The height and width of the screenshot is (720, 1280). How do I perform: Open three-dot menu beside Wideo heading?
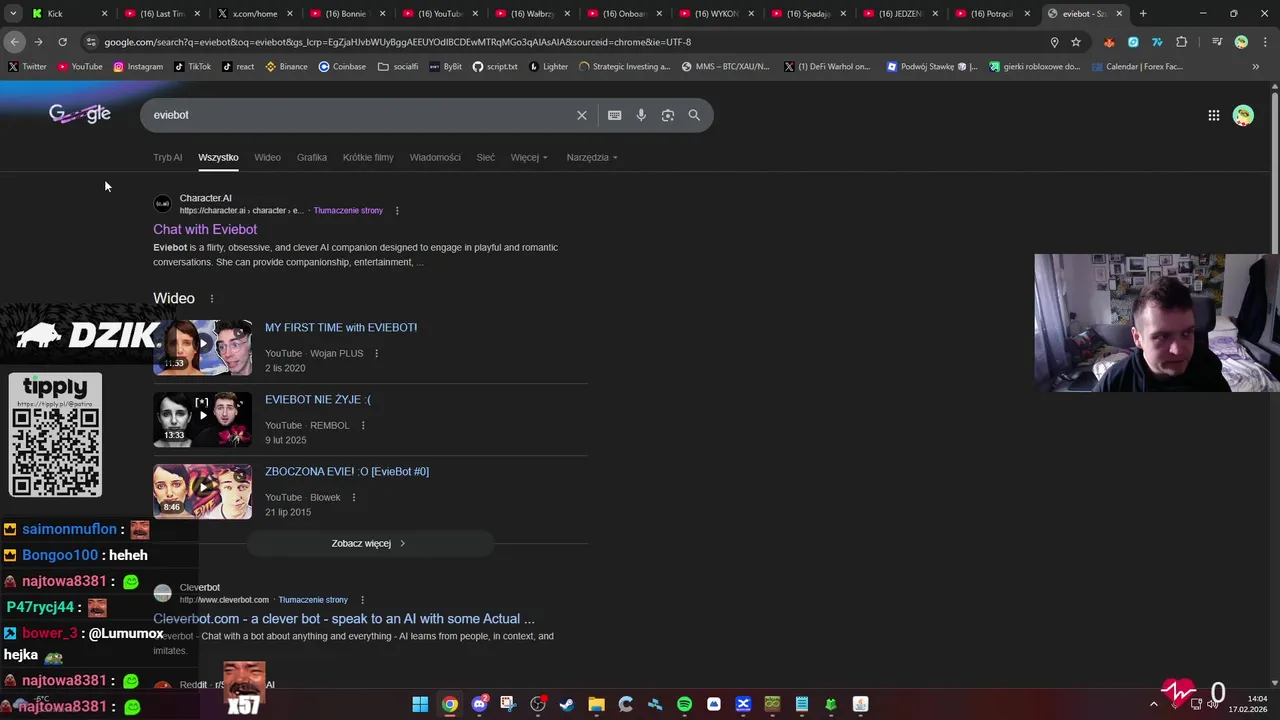tap(211, 299)
